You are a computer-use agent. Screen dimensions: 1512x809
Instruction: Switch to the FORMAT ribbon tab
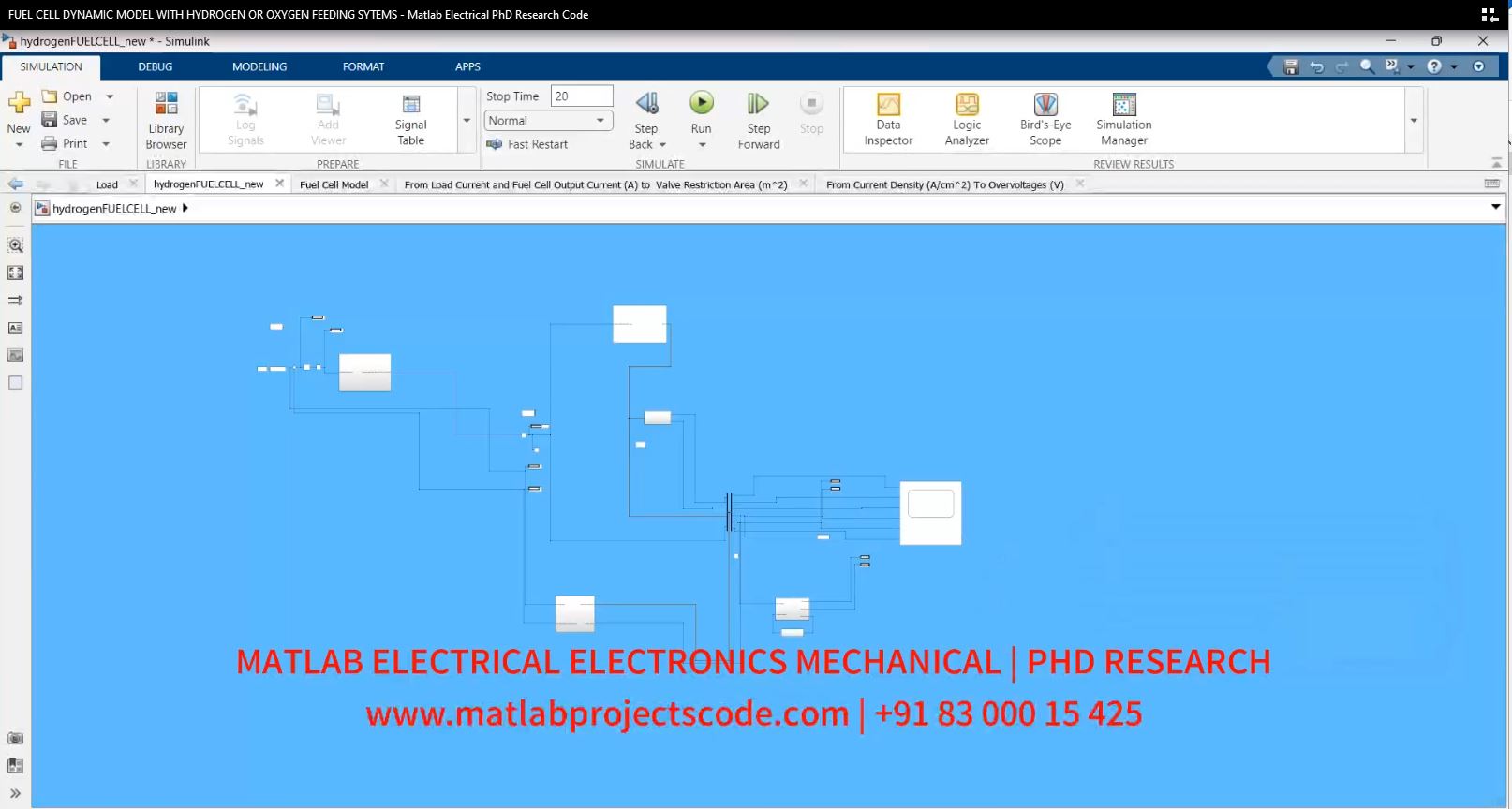point(363,66)
